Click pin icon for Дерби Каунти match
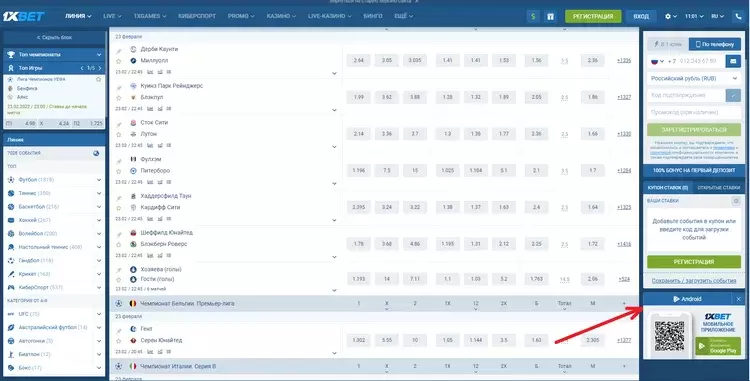Image resolution: width=750 pixels, height=381 pixels. 119,51
